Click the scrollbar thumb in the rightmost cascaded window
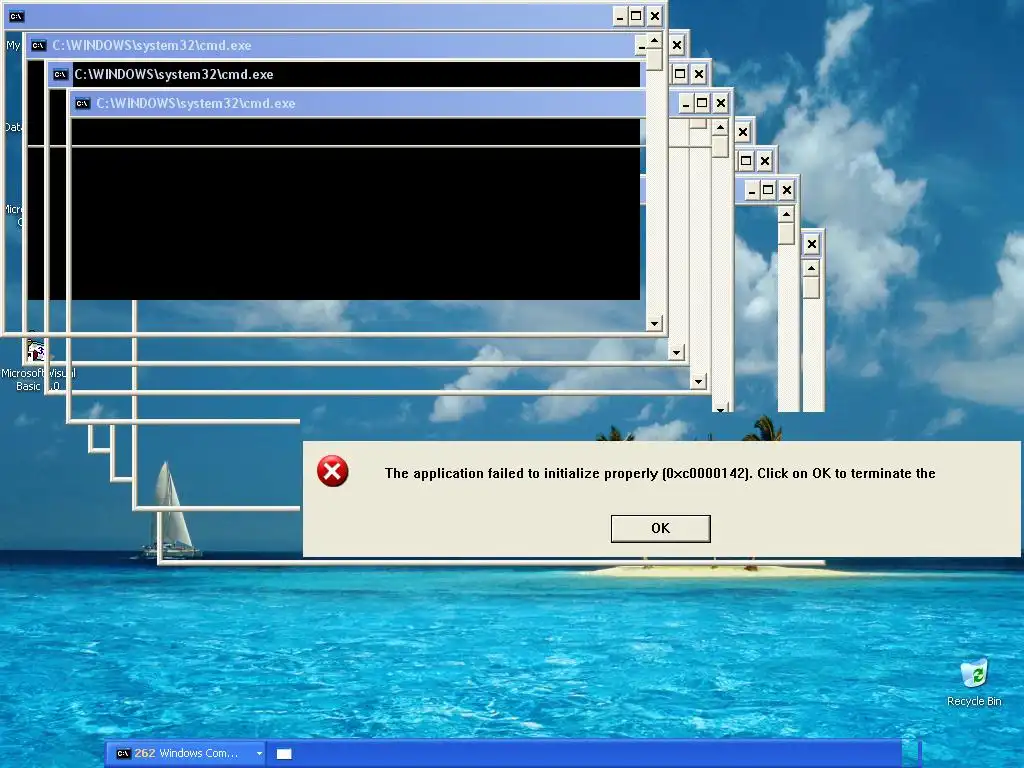 [811, 288]
